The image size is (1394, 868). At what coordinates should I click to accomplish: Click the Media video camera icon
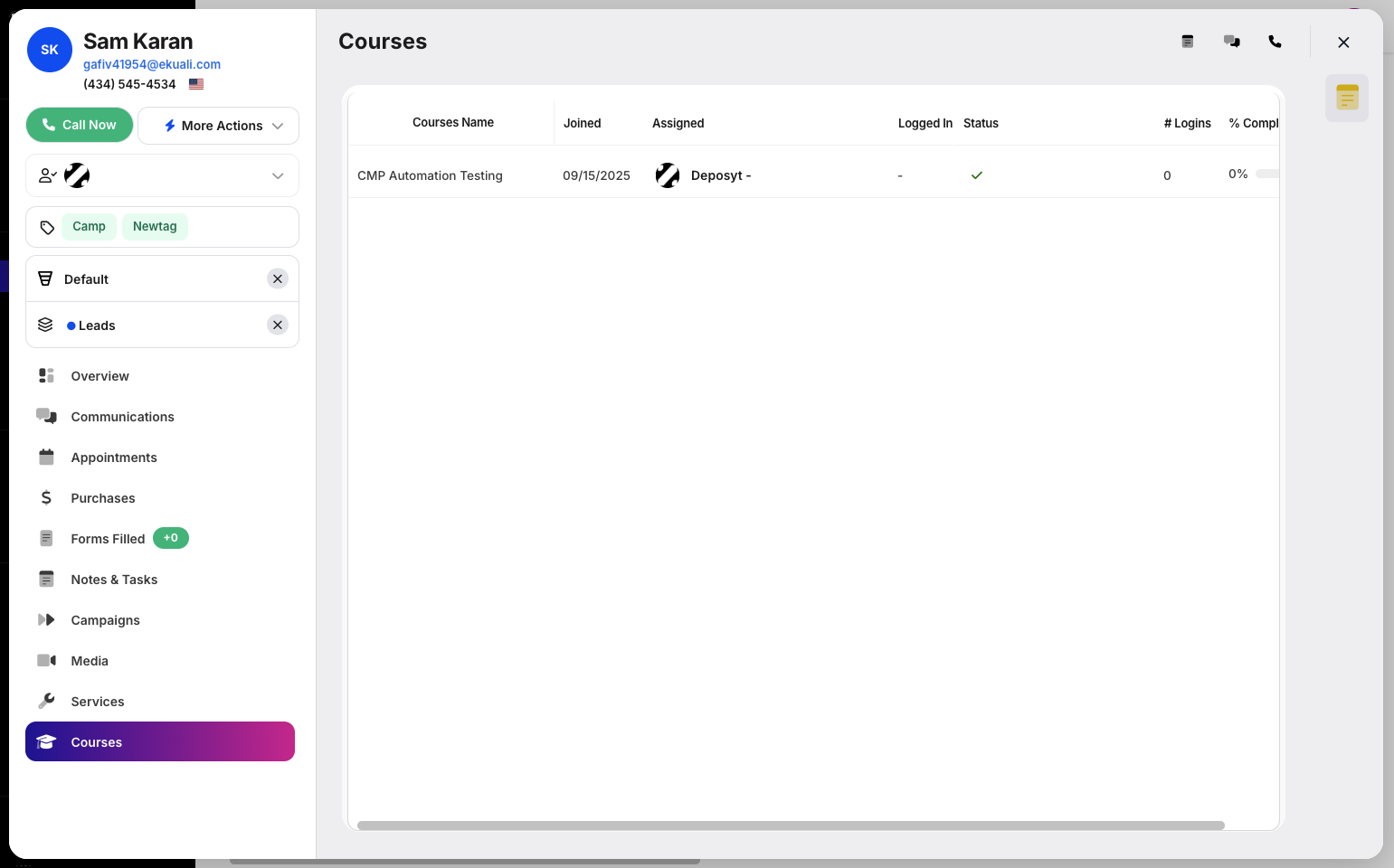46,660
